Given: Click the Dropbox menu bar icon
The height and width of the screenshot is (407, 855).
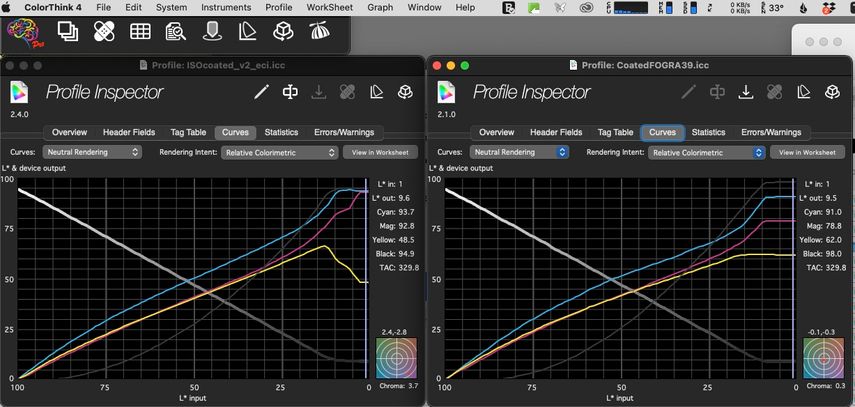Looking at the screenshot, I should pyautogui.click(x=828, y=8).
